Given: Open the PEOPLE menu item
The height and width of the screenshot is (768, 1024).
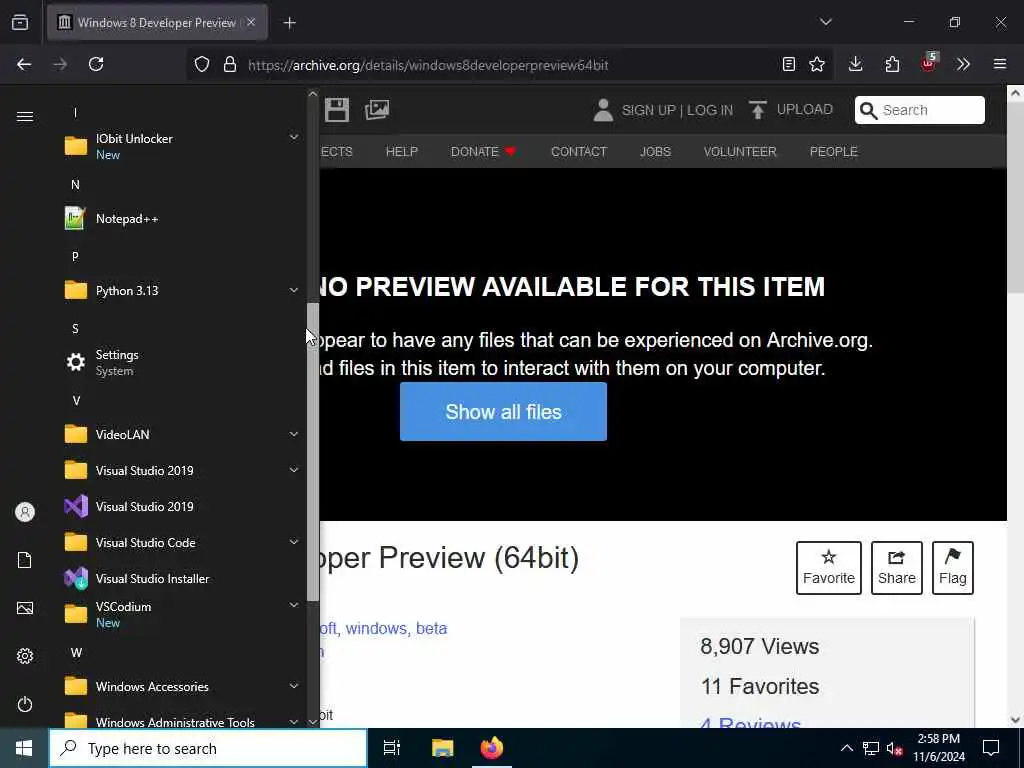Looking at the screenshot, I should (x=833, y=152).
